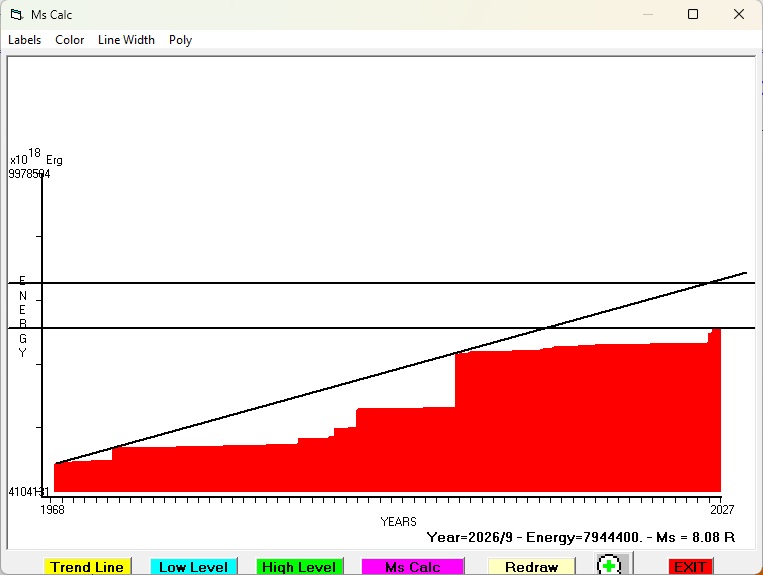Click the 2027 end year label
Screen dimensions: 763x575
click(722, 509)
